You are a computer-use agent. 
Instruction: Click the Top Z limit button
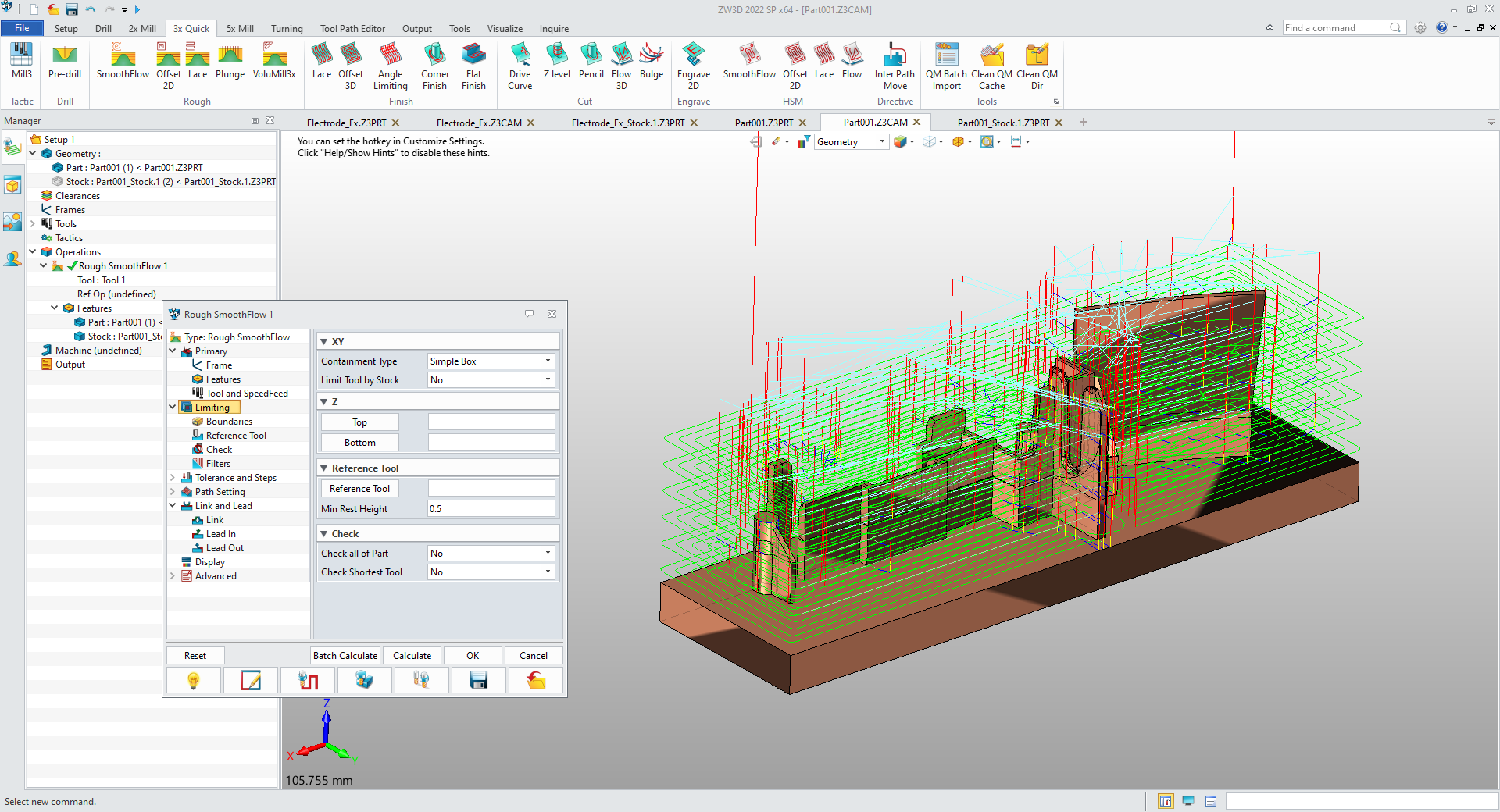pos(359,422)
